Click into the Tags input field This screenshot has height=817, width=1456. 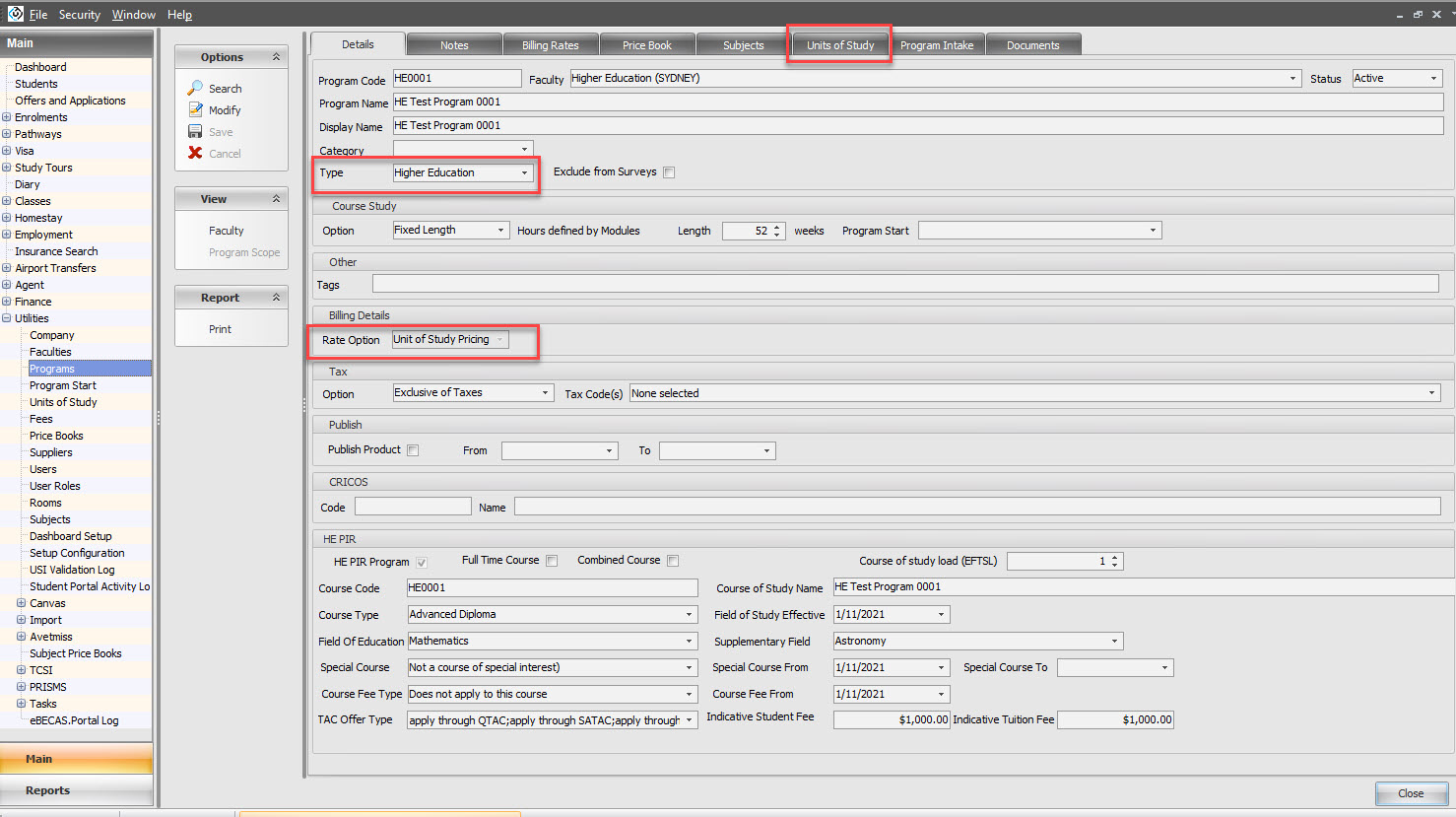(904, 284)
